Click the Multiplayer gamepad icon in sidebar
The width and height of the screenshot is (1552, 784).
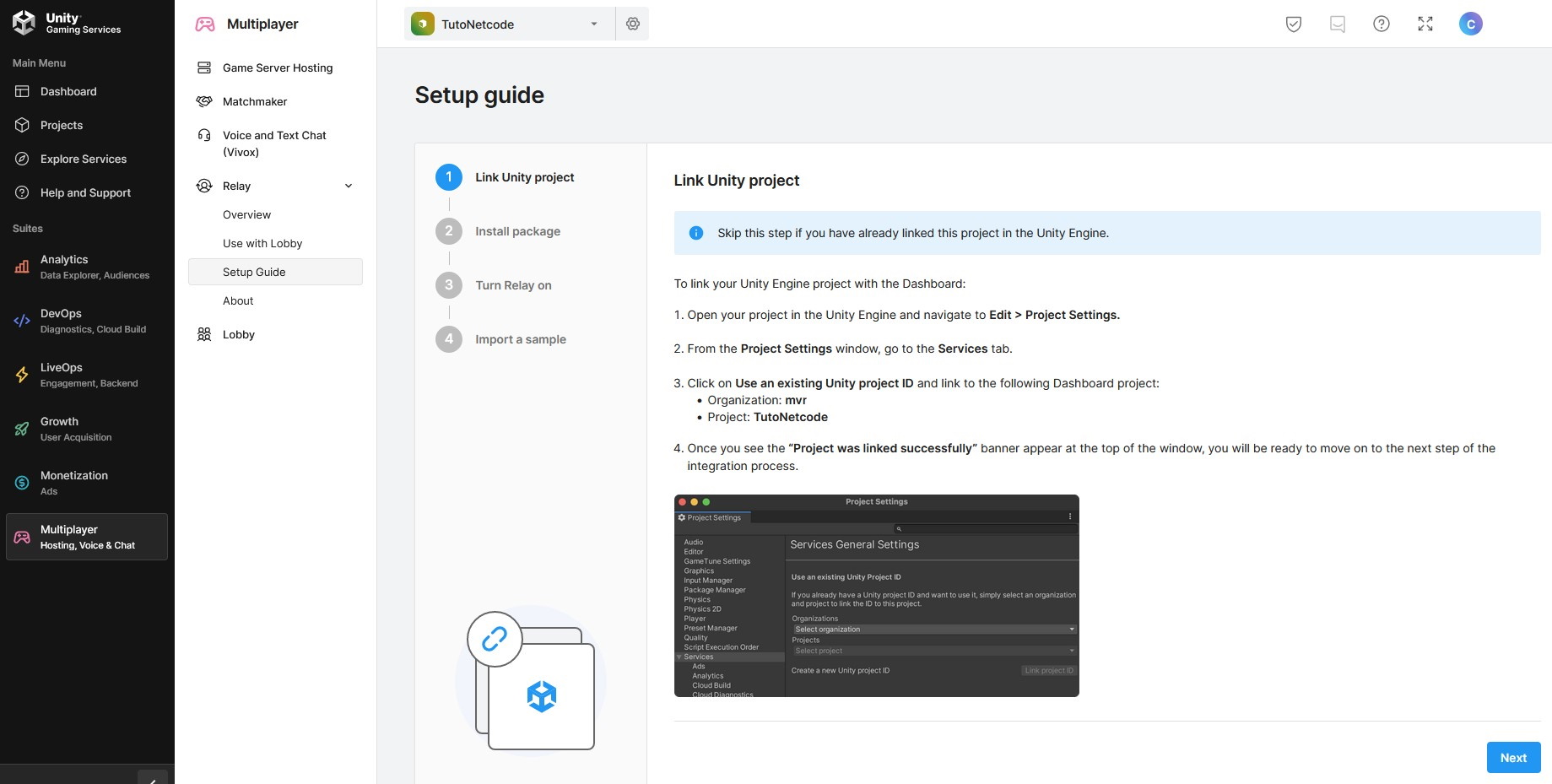(22, 537)
